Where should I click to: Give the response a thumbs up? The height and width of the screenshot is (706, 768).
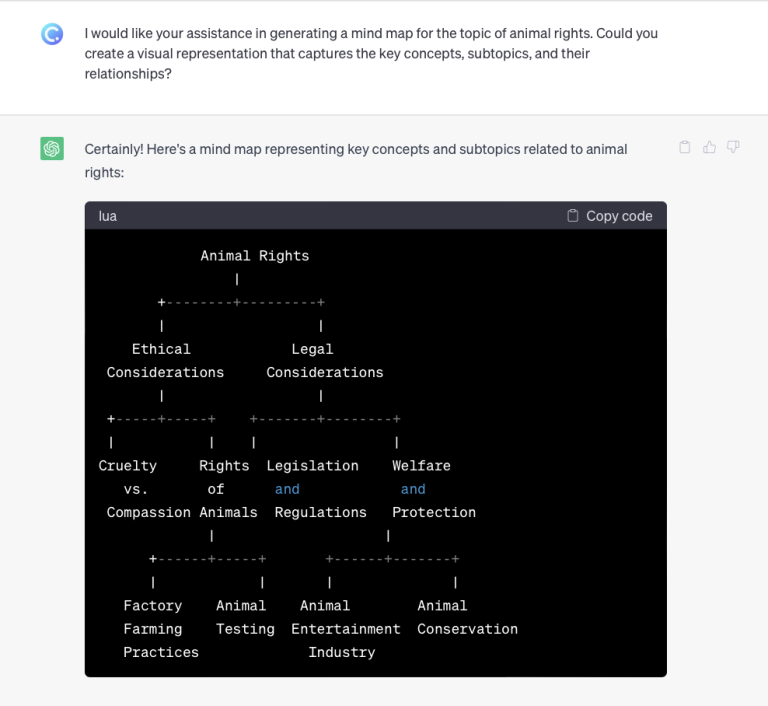709,148
